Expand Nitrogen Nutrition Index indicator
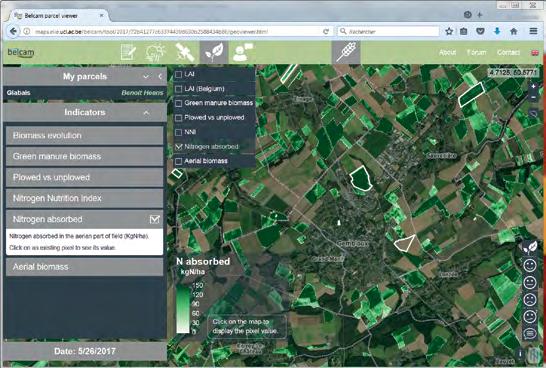The width and height of the screenshot is (546, 368). [85, 198]
